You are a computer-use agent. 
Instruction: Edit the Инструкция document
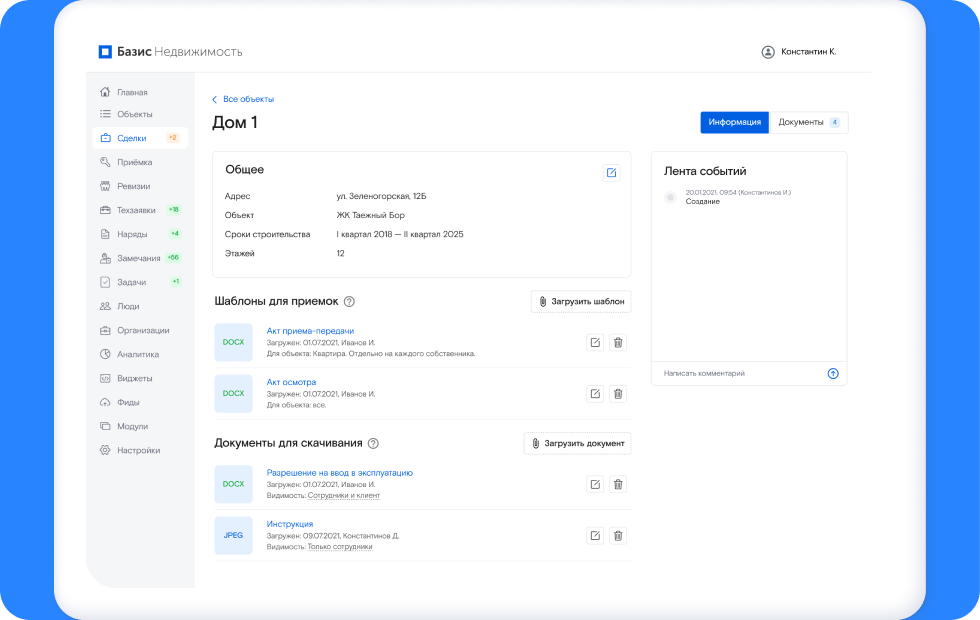pos(595,536)
